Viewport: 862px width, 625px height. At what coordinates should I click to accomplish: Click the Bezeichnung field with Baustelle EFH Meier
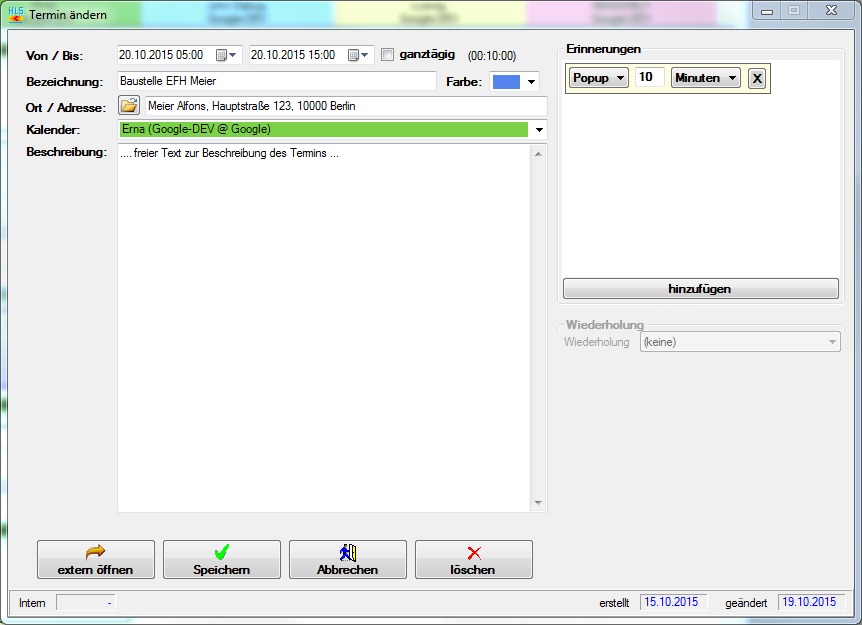pyautogui.click(x=276, y=81)
